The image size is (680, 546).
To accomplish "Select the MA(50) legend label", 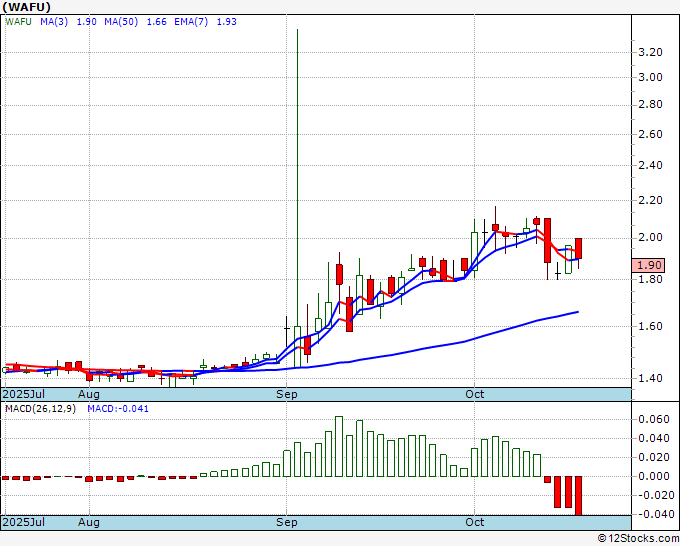I will [x=121, y=22].
